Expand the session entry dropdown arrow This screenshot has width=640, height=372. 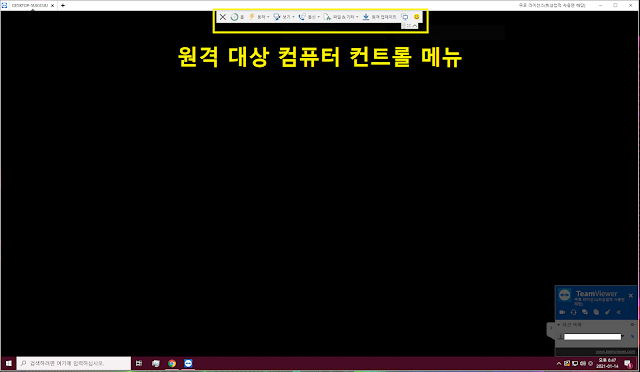[x=623, y=336]
